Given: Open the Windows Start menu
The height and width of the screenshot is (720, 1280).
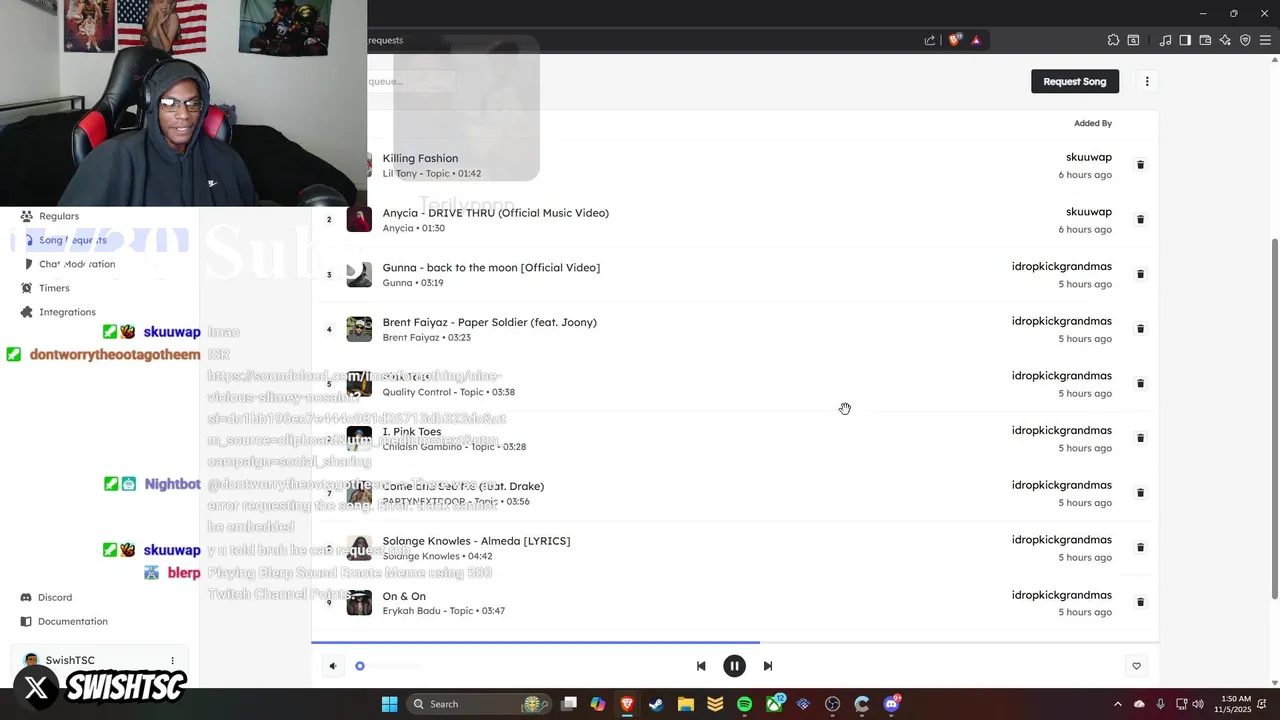Looking at the screenshot, I should pos(389,704).
